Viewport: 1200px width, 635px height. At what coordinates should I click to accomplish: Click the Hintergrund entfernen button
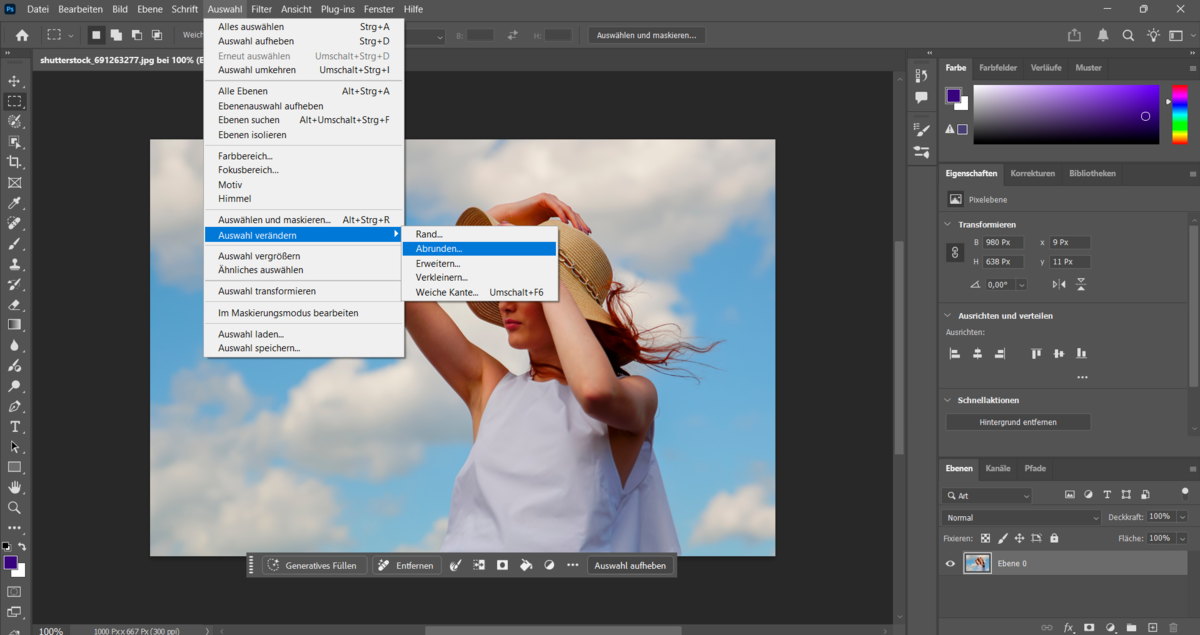[1017, 421]
